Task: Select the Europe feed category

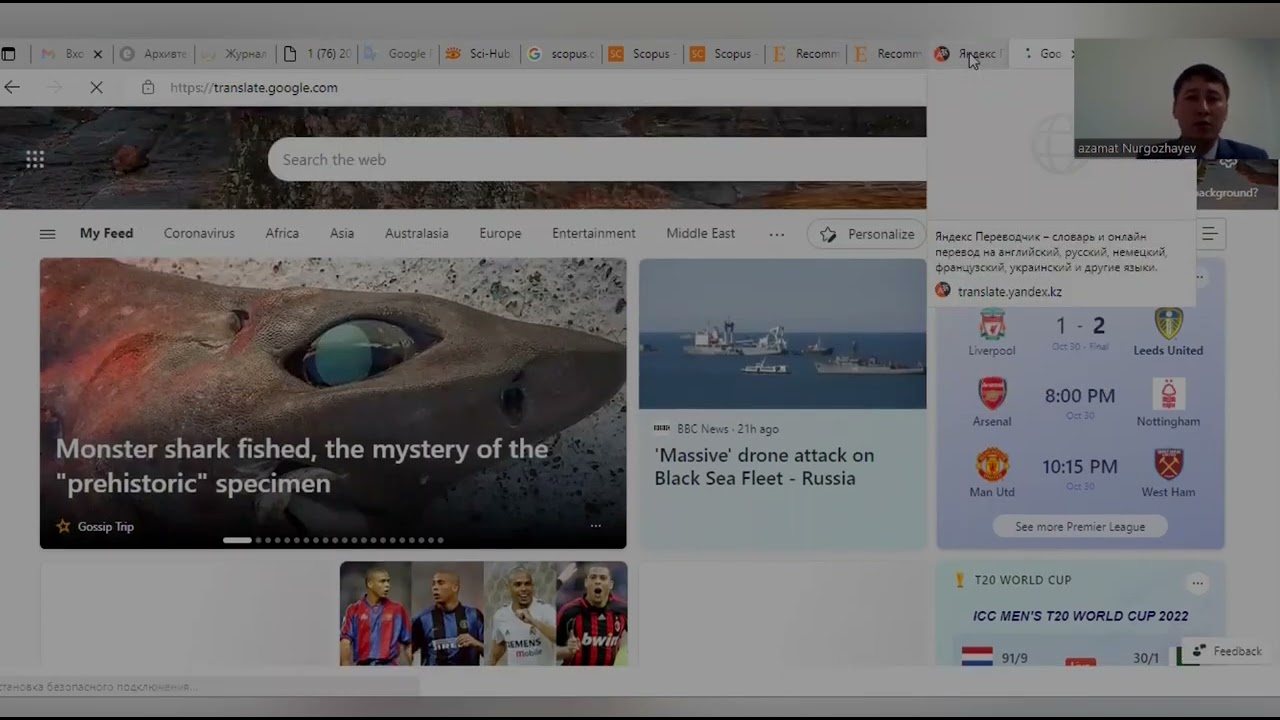Action: point(500,234)
